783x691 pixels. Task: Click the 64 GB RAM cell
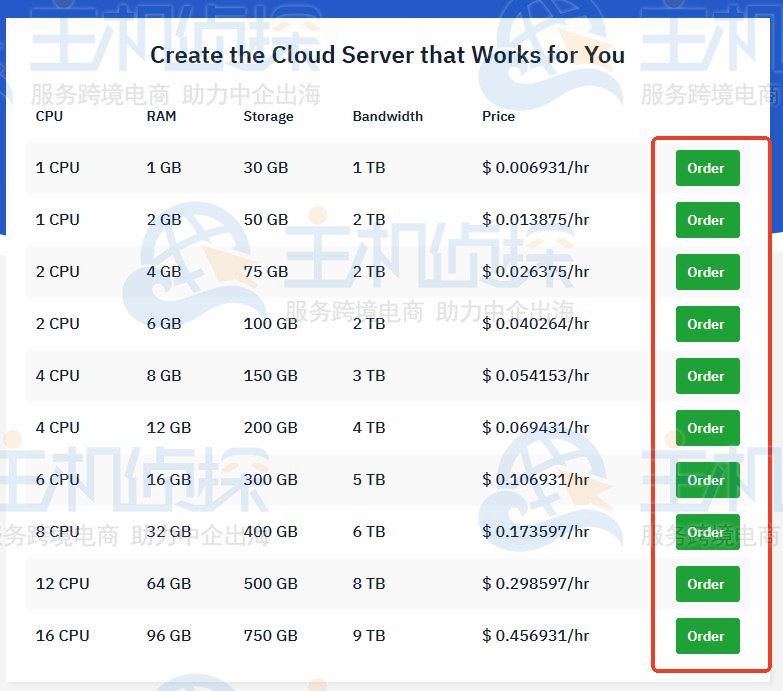click(x=169, y=583)
